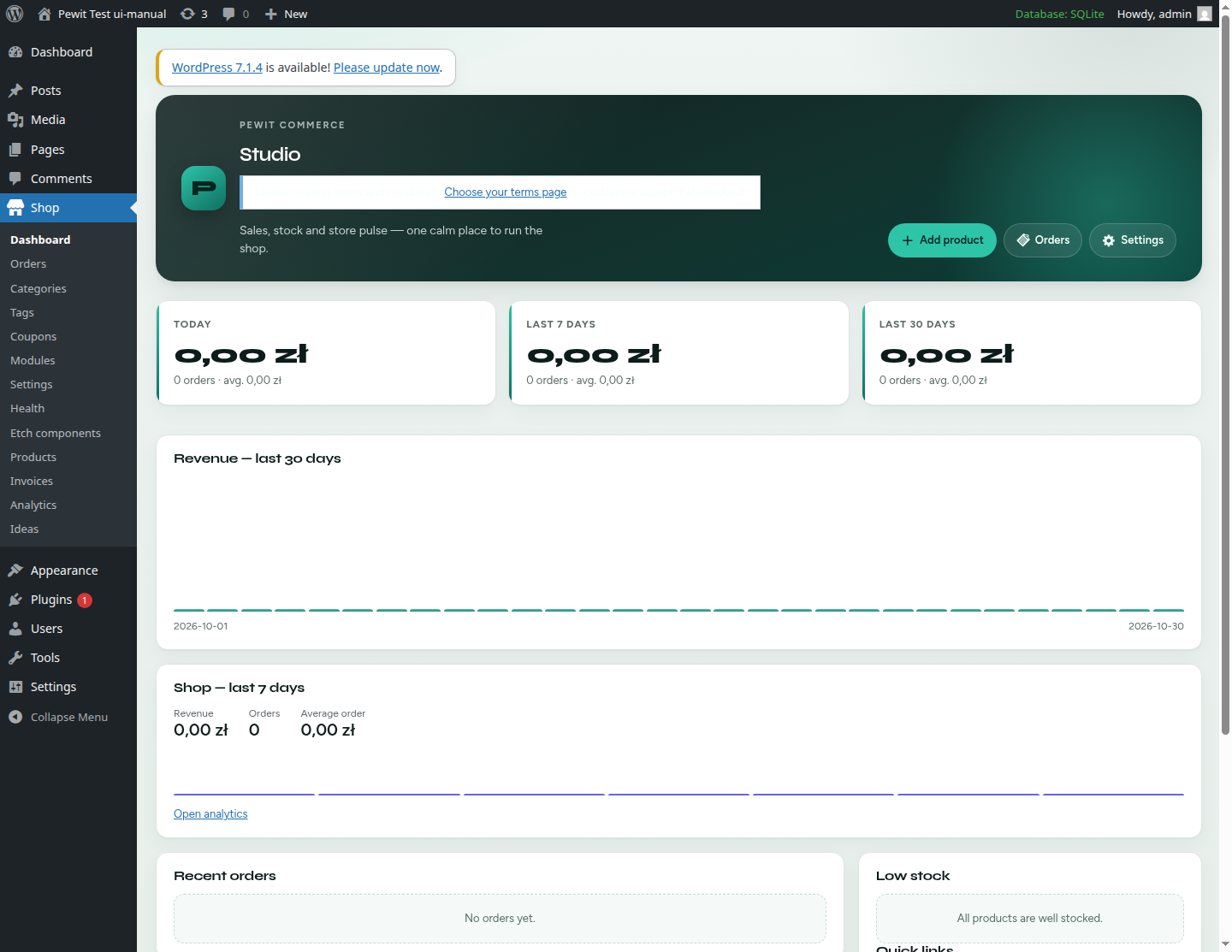Open the Ideas submenu item

tap(24, 529)
